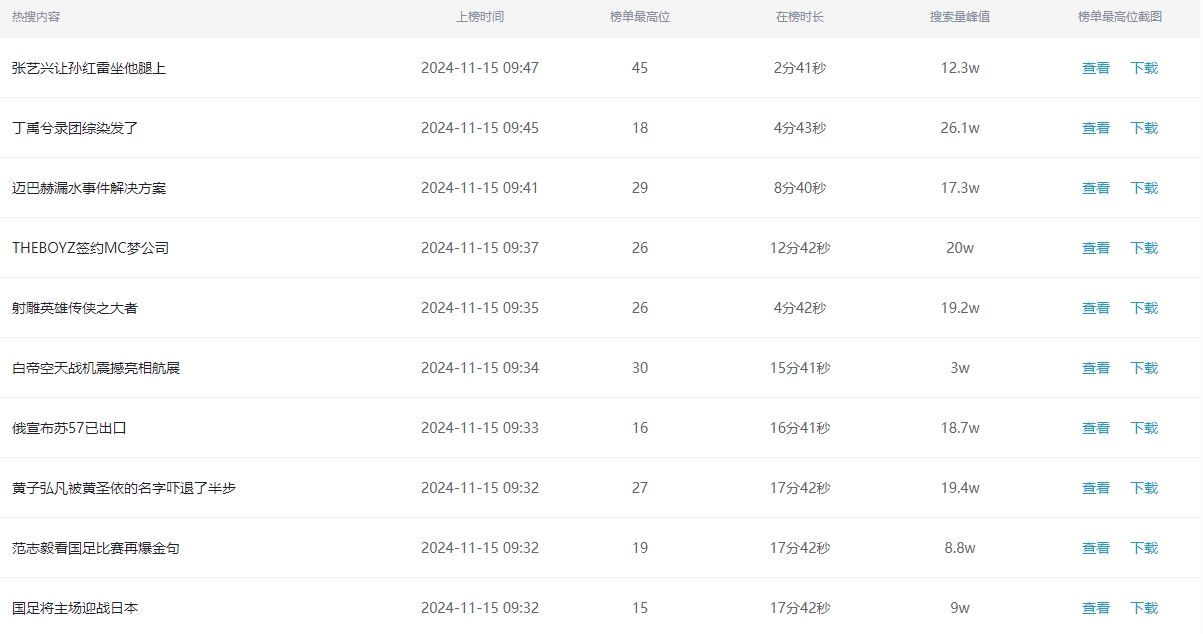Select the topic text 白帝空天战机震撼亮相航展

[96, 368]
